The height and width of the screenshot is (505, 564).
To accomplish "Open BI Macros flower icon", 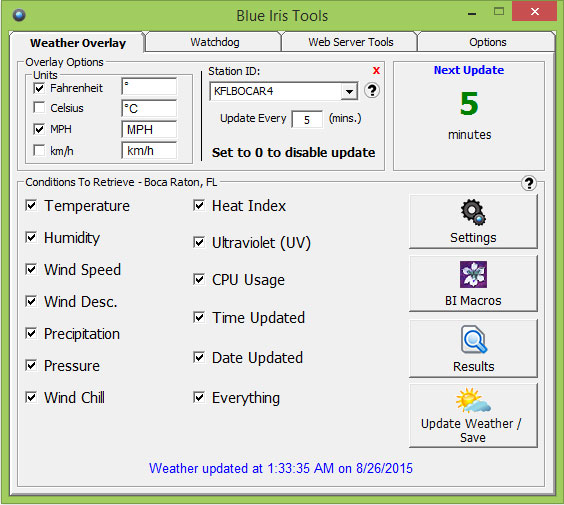I will (473, 274).
